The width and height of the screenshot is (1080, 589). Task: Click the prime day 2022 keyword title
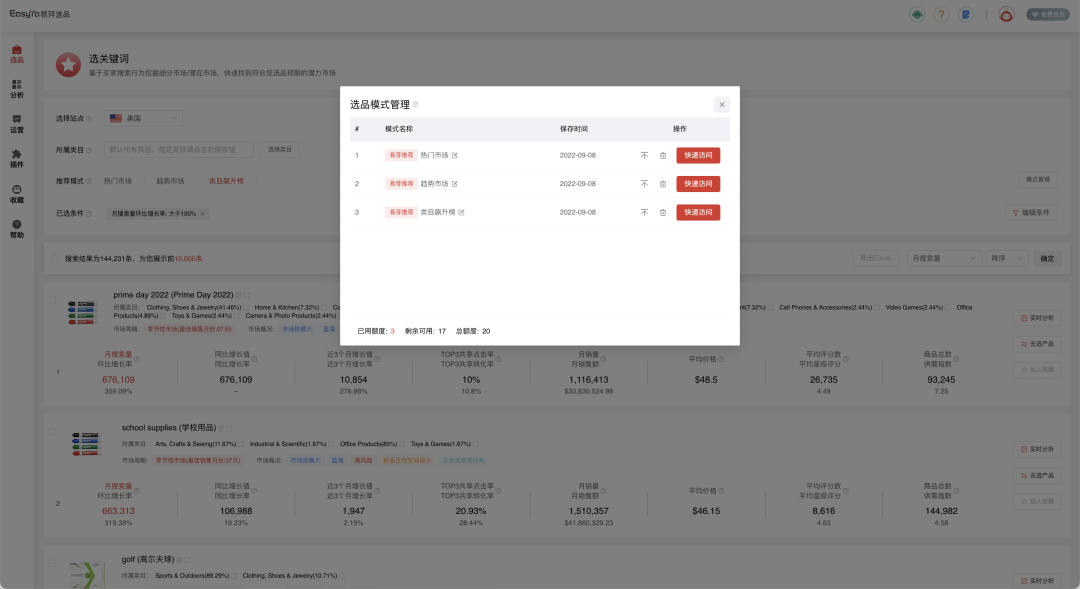pyautogui.click(x=173, y=295)
